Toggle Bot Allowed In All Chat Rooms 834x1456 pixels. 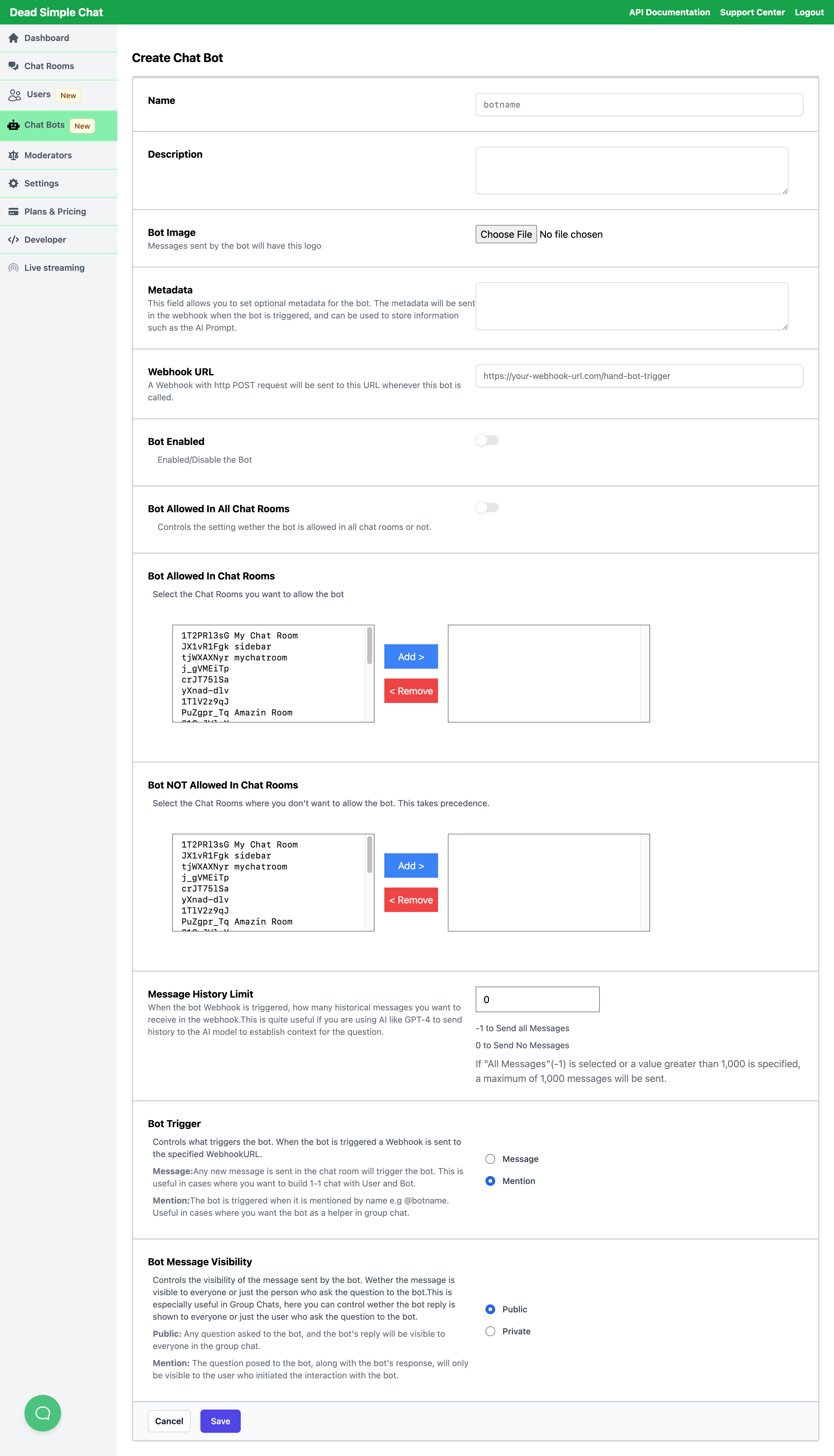point(486,507)
